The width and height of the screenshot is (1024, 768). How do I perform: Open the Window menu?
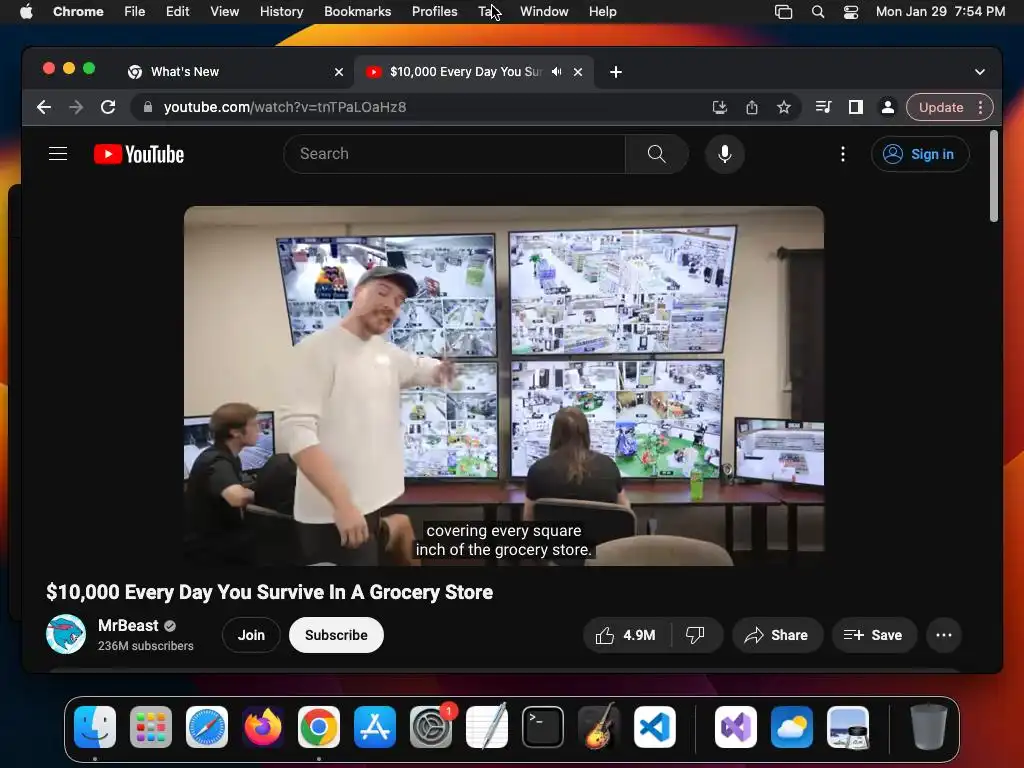544,12
